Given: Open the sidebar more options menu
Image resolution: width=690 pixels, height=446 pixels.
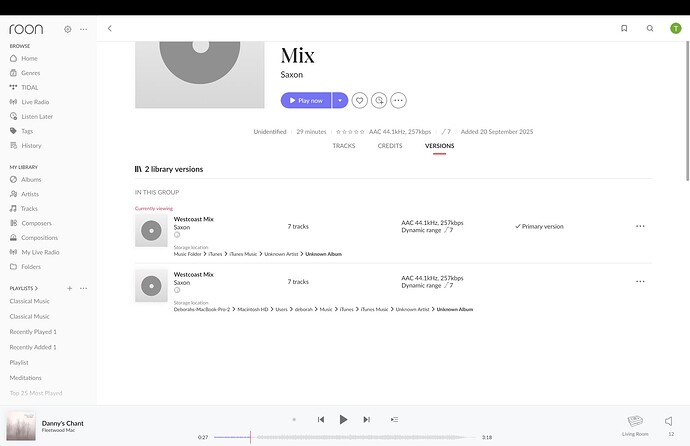Looking at the screenshot, I should (84, 29).
